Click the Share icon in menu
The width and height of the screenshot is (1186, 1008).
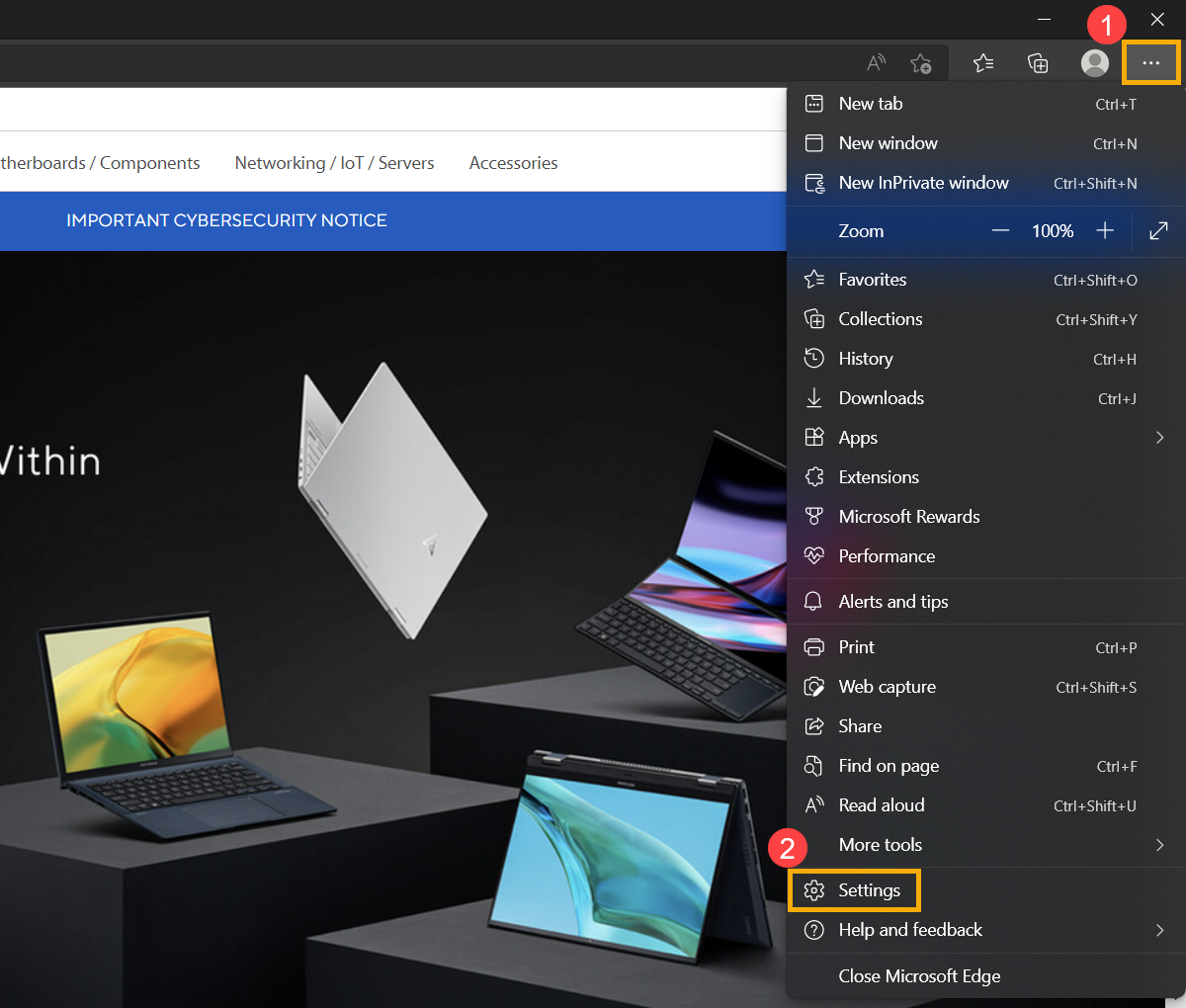tap(814, 726)
